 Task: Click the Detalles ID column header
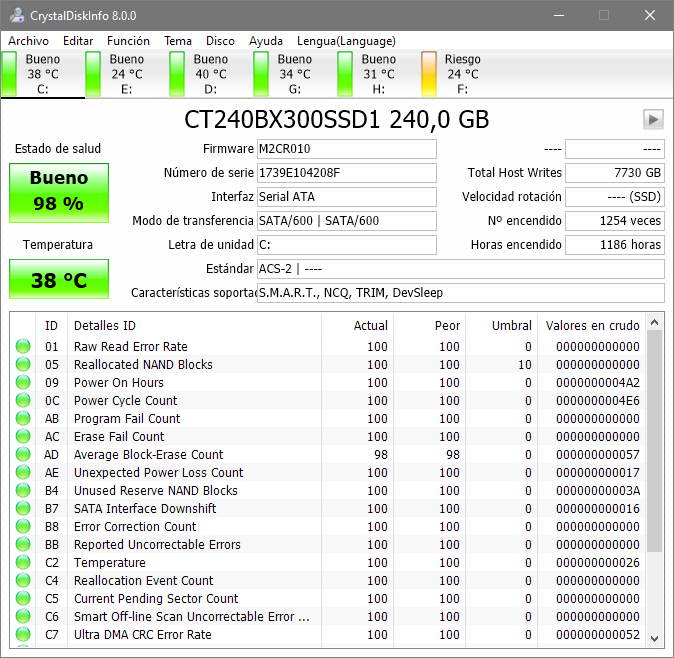click(194, 326)
